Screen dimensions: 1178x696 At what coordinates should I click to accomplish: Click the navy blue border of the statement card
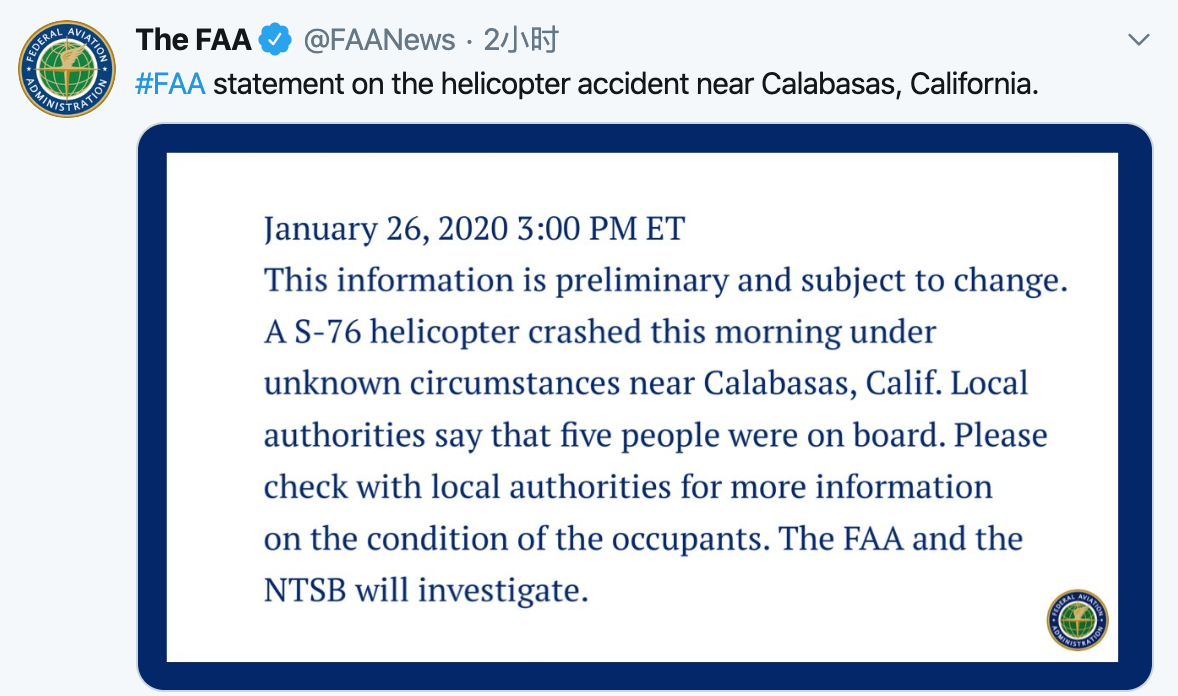pos(151,400)
